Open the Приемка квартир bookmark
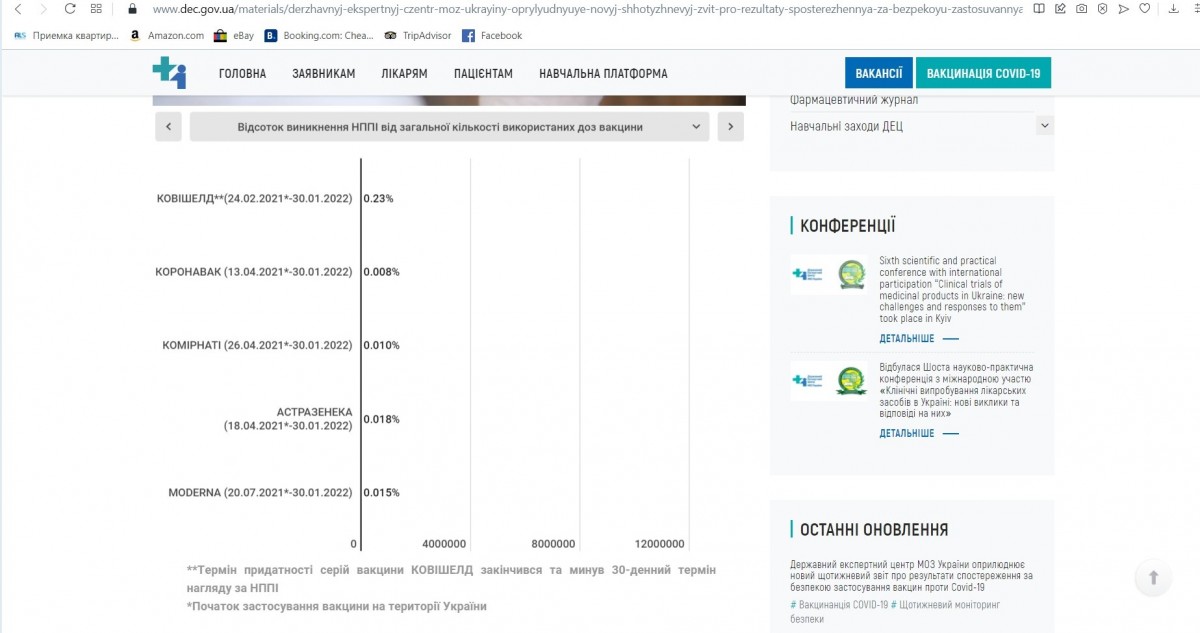 [x=67, y=36]
